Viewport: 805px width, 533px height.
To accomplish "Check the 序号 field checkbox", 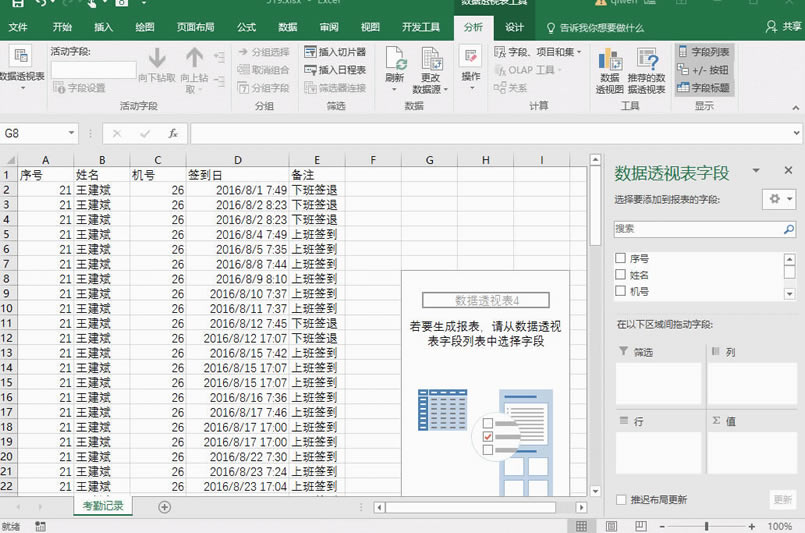I will point(620,258).
